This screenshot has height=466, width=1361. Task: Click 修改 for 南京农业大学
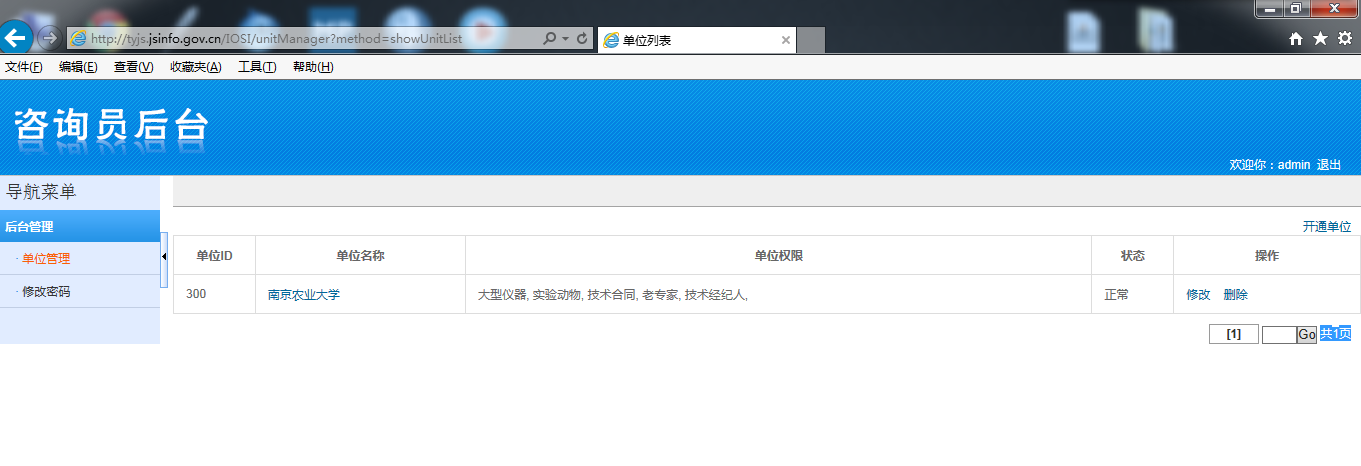[x=1198, y=295]
